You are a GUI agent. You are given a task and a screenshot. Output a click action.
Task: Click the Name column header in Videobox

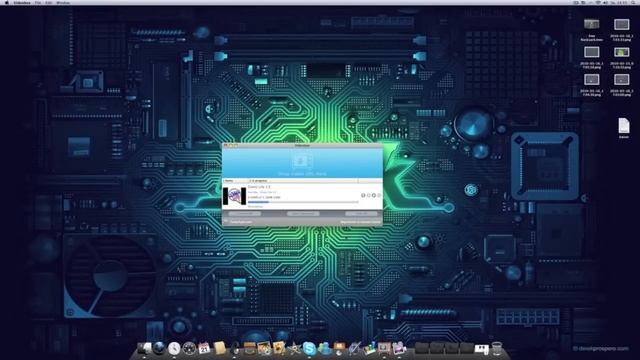click(235, 180)
